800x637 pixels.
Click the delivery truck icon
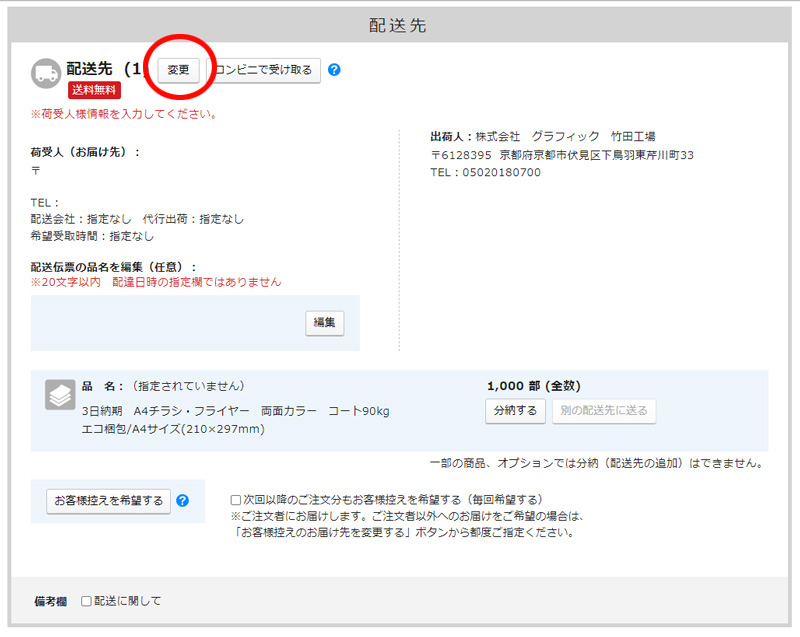46,73
